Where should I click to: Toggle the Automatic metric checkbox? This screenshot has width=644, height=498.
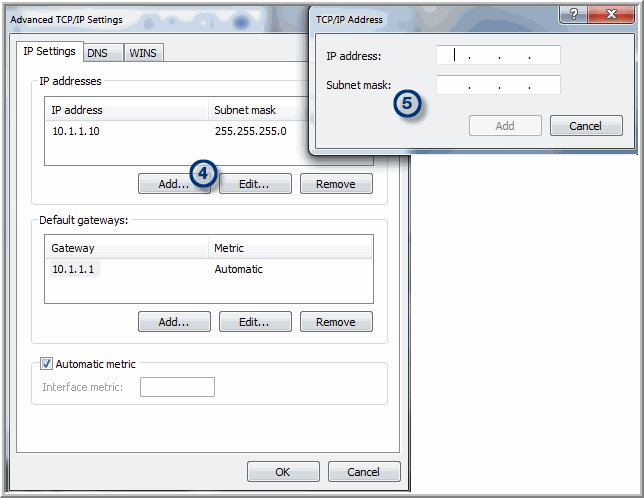(46, 364)
